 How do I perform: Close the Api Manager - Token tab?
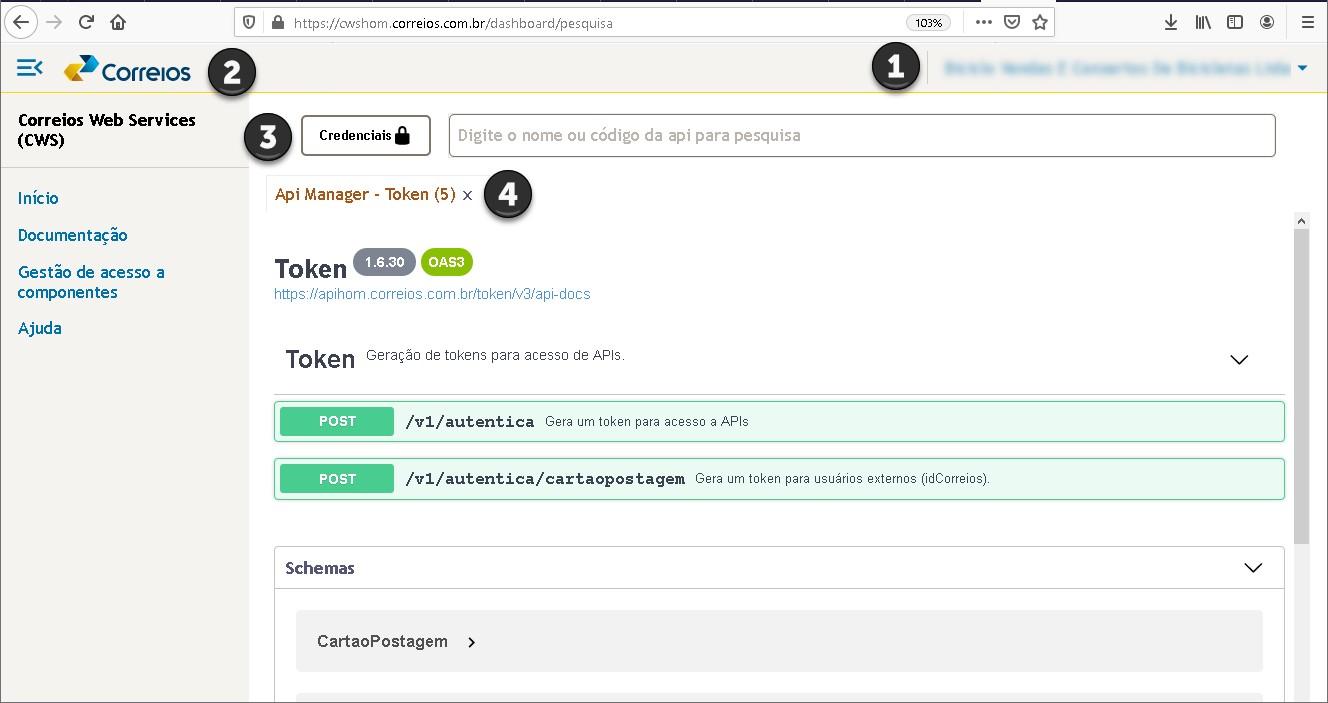tap(467, 196)
